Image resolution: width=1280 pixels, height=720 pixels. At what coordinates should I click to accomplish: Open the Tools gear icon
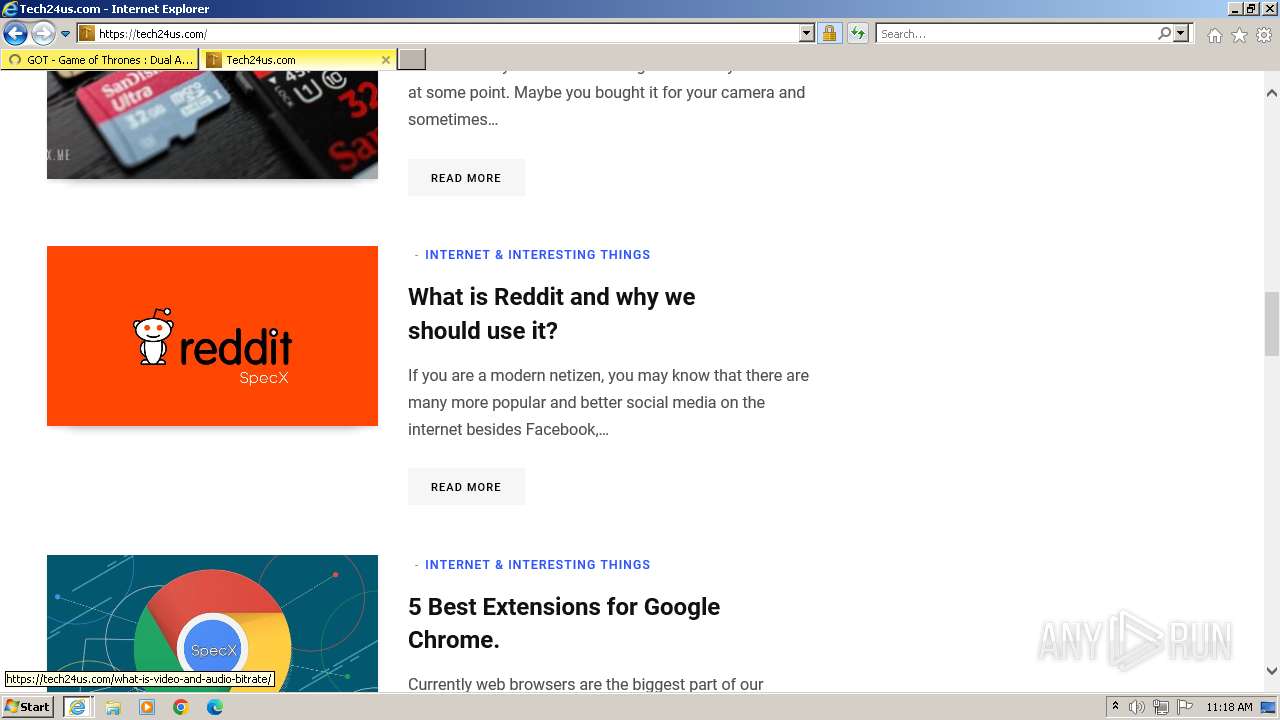click(1264, 35)
